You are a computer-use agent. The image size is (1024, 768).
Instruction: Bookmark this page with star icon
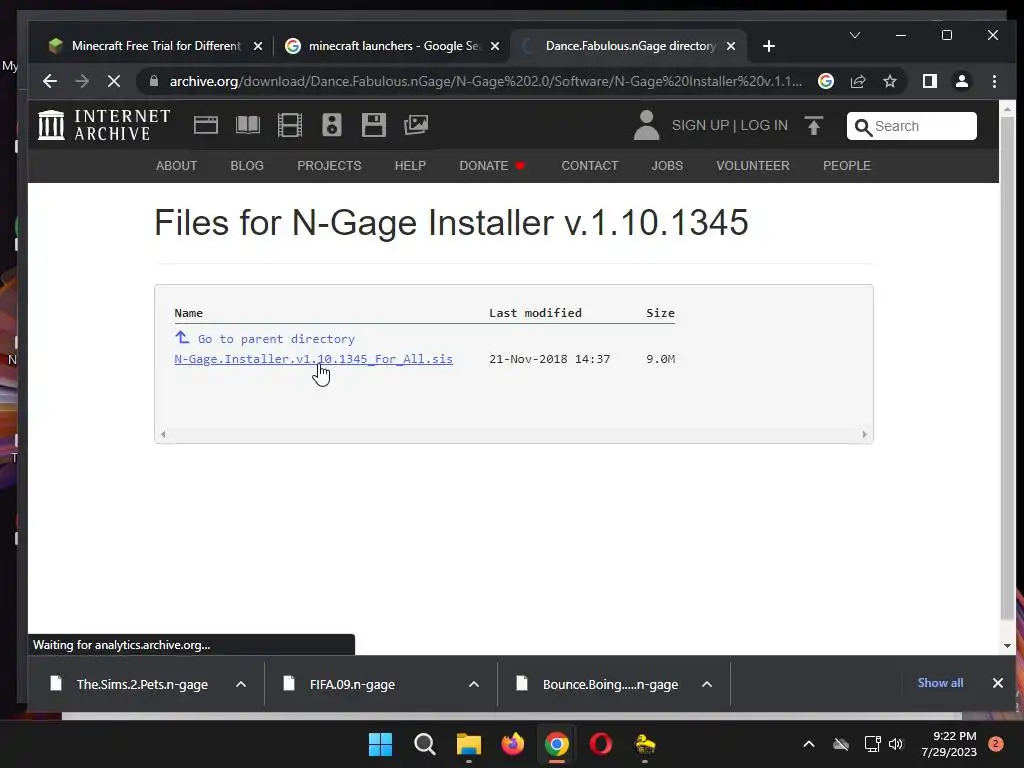tap(889, 81)
